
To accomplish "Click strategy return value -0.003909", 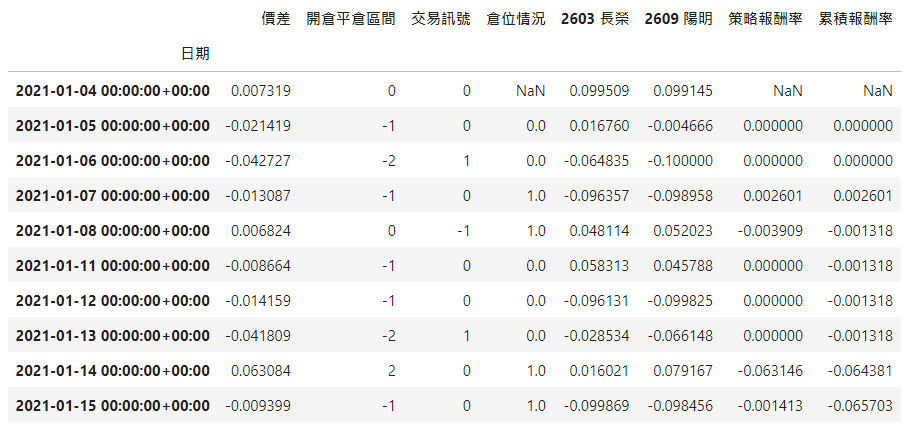I will pos(770,230).
